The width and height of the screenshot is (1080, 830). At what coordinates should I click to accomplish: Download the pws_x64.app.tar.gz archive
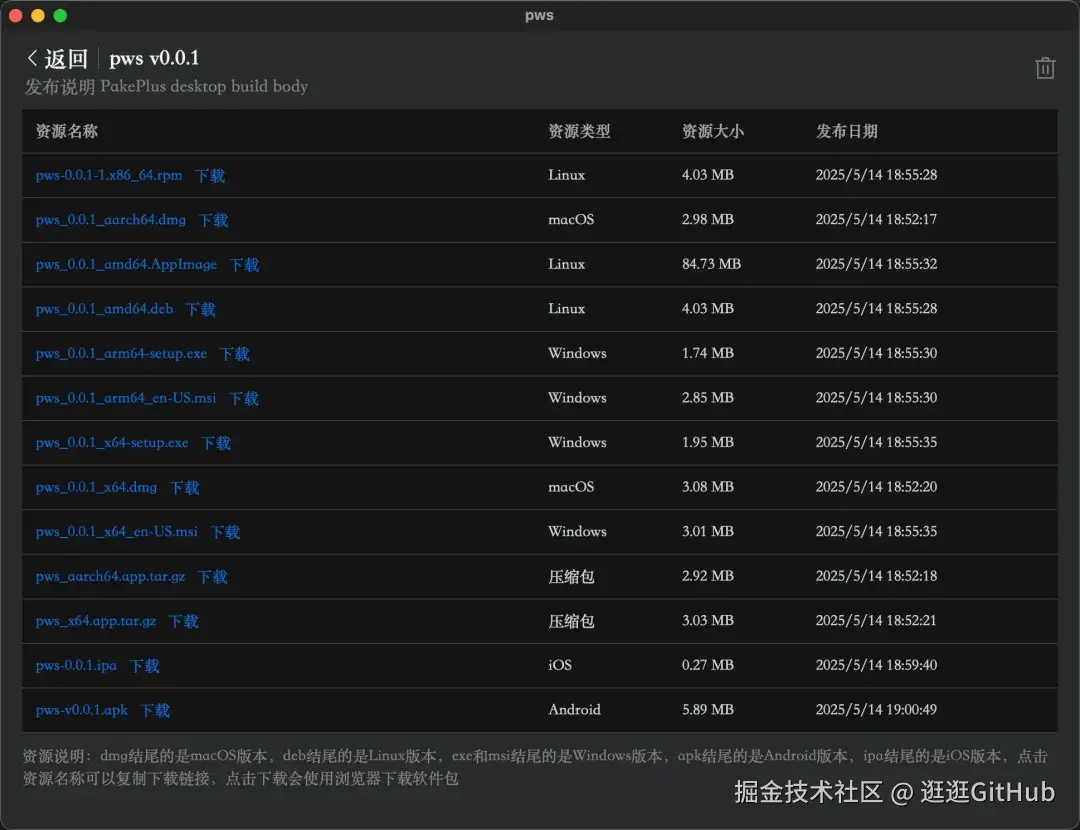click(183, 620)
